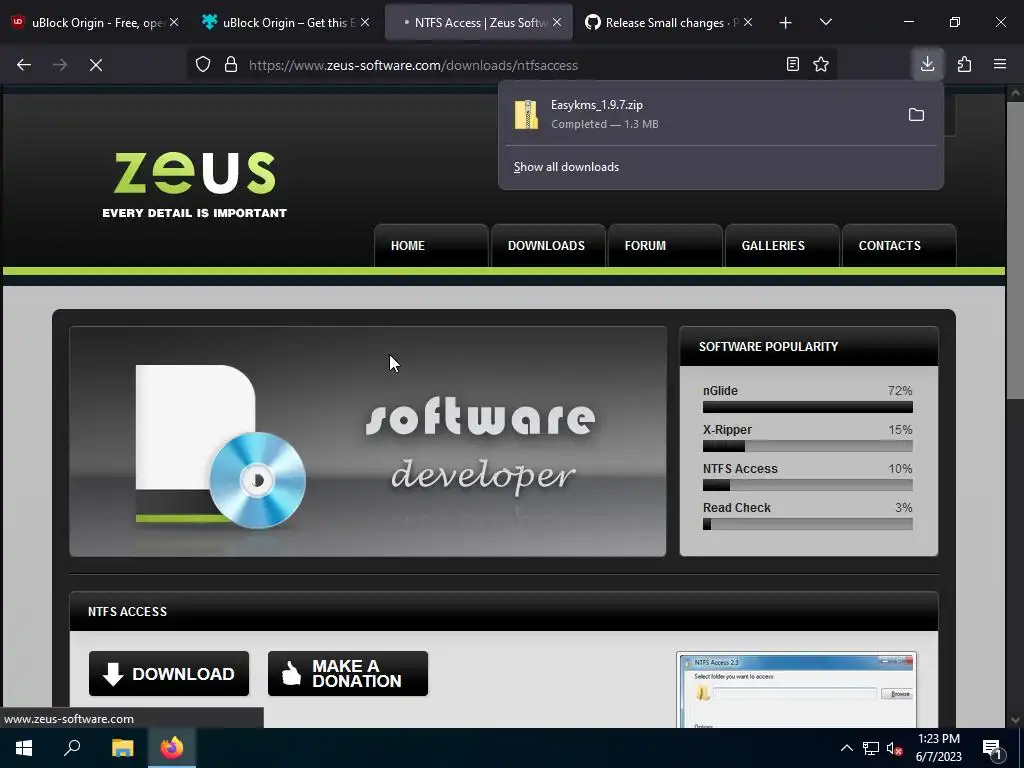
Task: Click the nGlide label in Software Popularity
Action: point(720,391)
